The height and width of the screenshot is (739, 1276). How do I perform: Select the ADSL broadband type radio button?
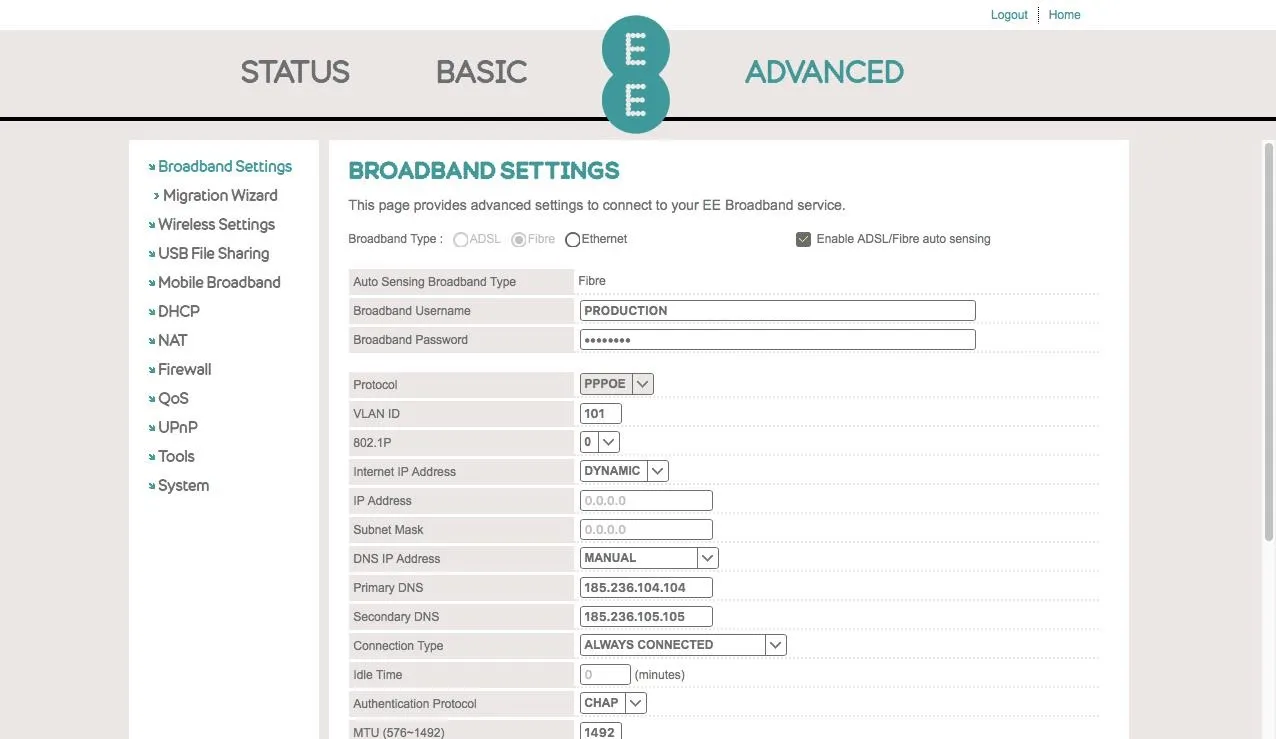(x=460, y=240)
